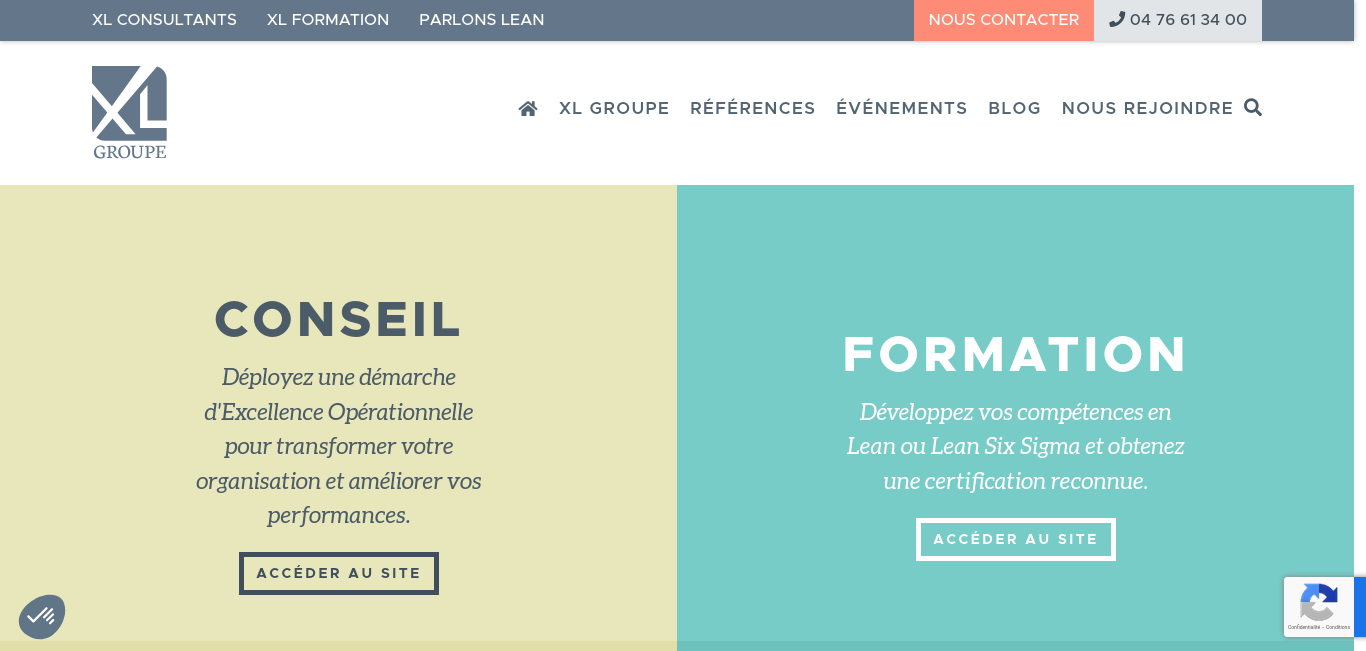The width and height of the screenshot is (1366, 651).
Task: Click ACCÉDER AU SITE under Formation
Action: 1016,539
